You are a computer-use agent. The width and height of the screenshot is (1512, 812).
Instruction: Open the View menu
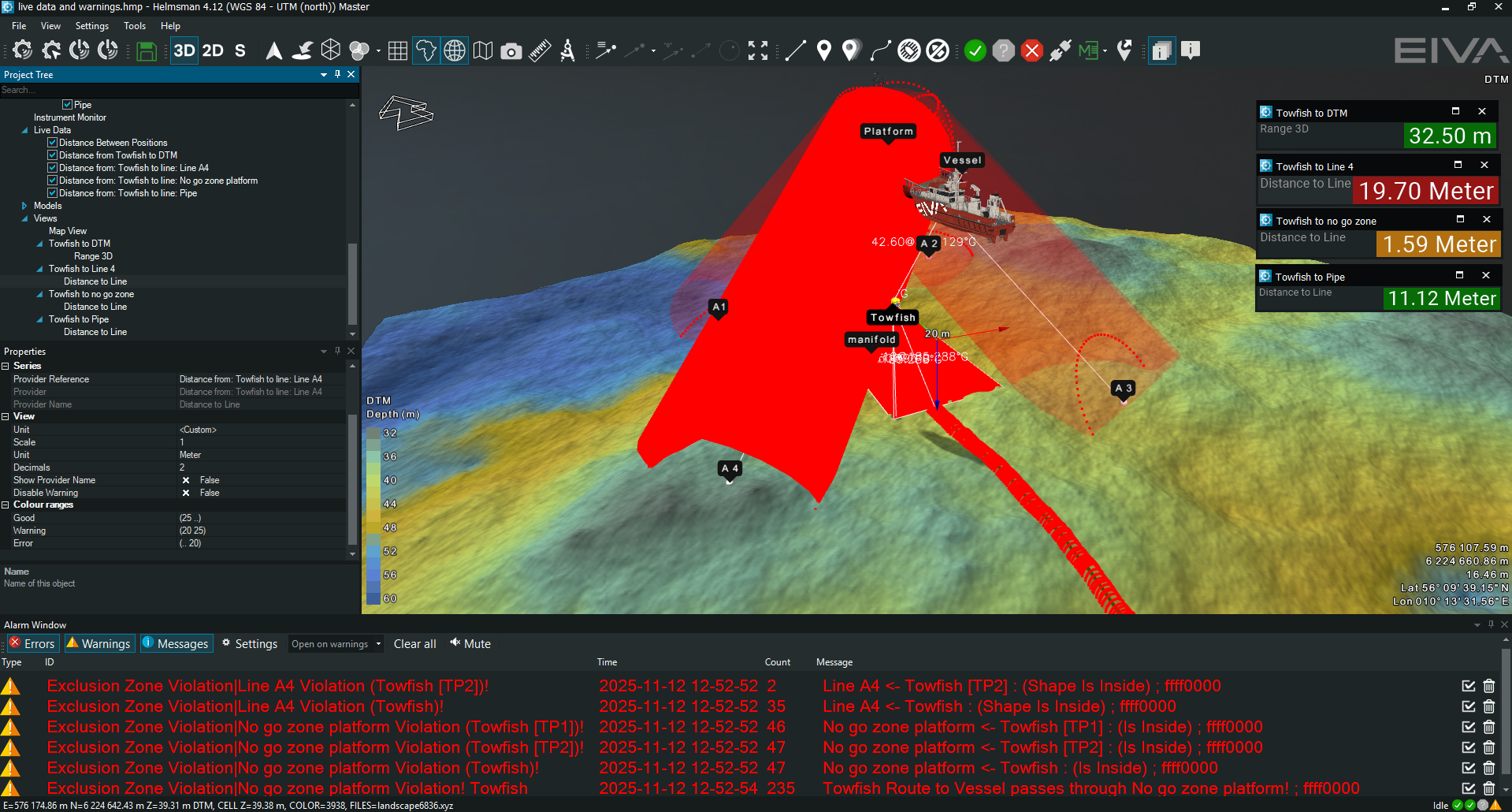(50, 26)
